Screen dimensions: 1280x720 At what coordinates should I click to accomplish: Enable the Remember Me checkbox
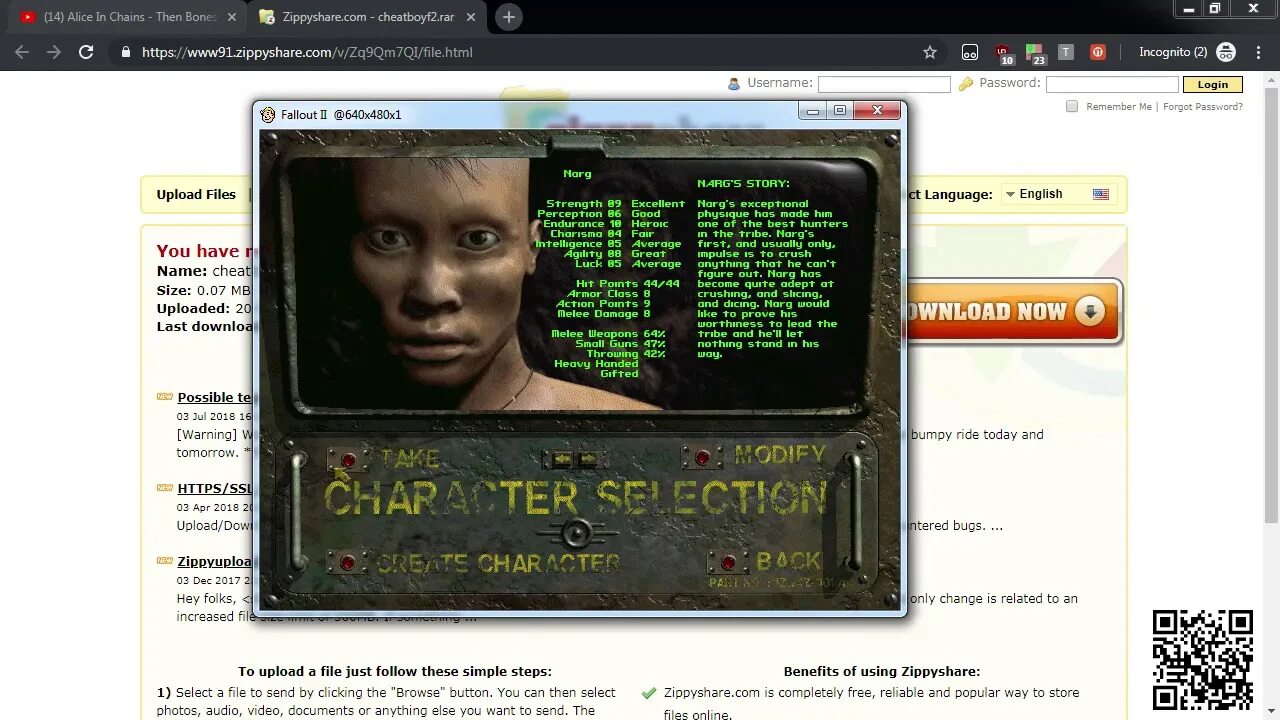pos(1071,106)
